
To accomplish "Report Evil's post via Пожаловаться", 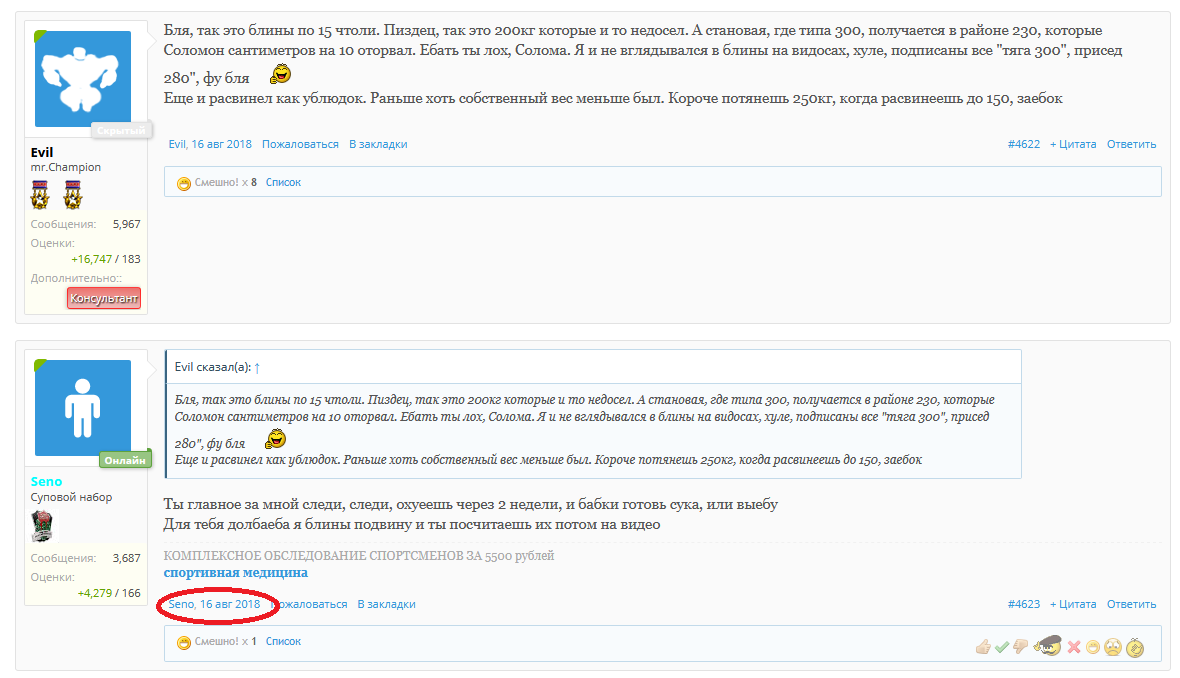I will pos(300,144).
